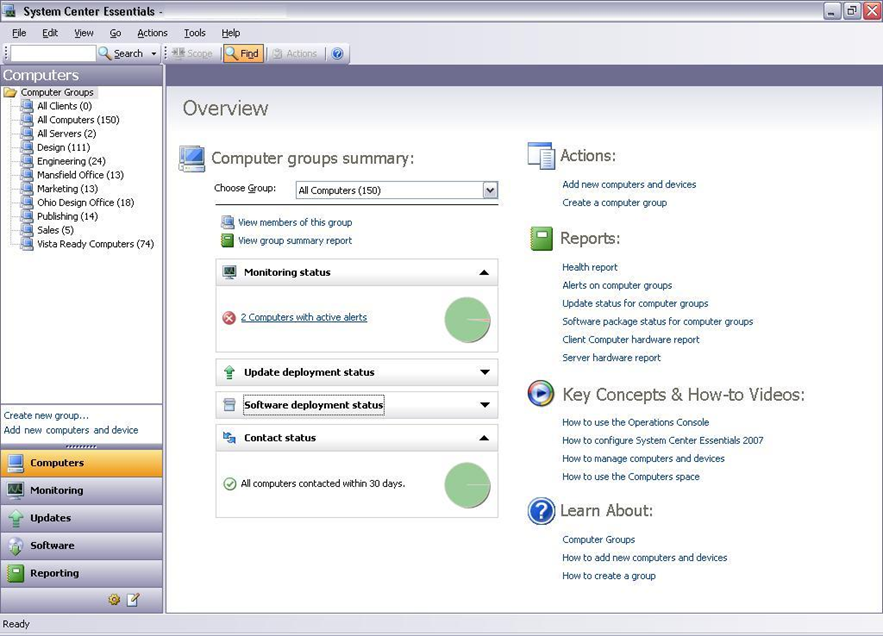883x636 pixels.
Task: Select the Engineering (24) group
Action: click(x=71, y=161)
